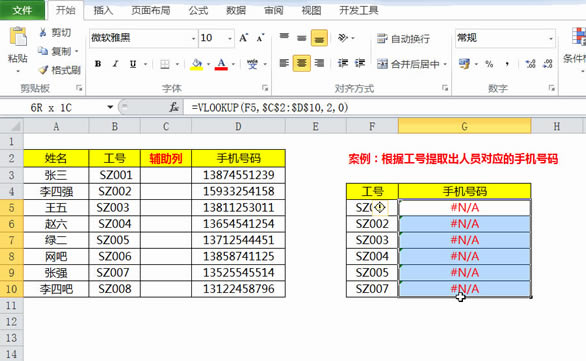Open the borders button

point(165,64)
